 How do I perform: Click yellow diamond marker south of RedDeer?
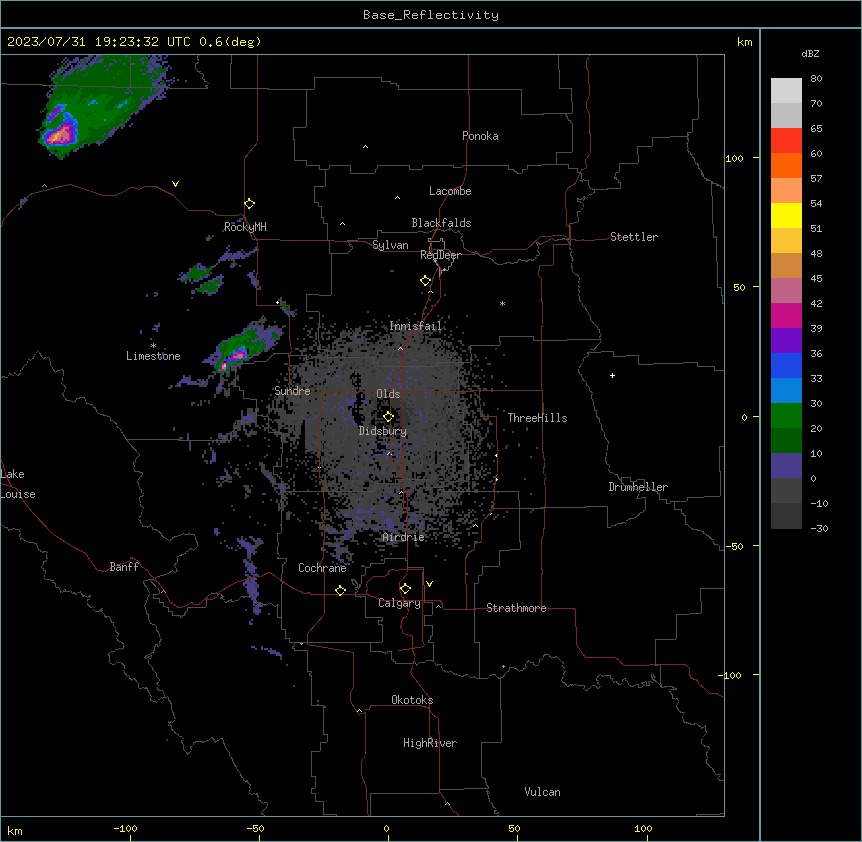pos(425,281)
